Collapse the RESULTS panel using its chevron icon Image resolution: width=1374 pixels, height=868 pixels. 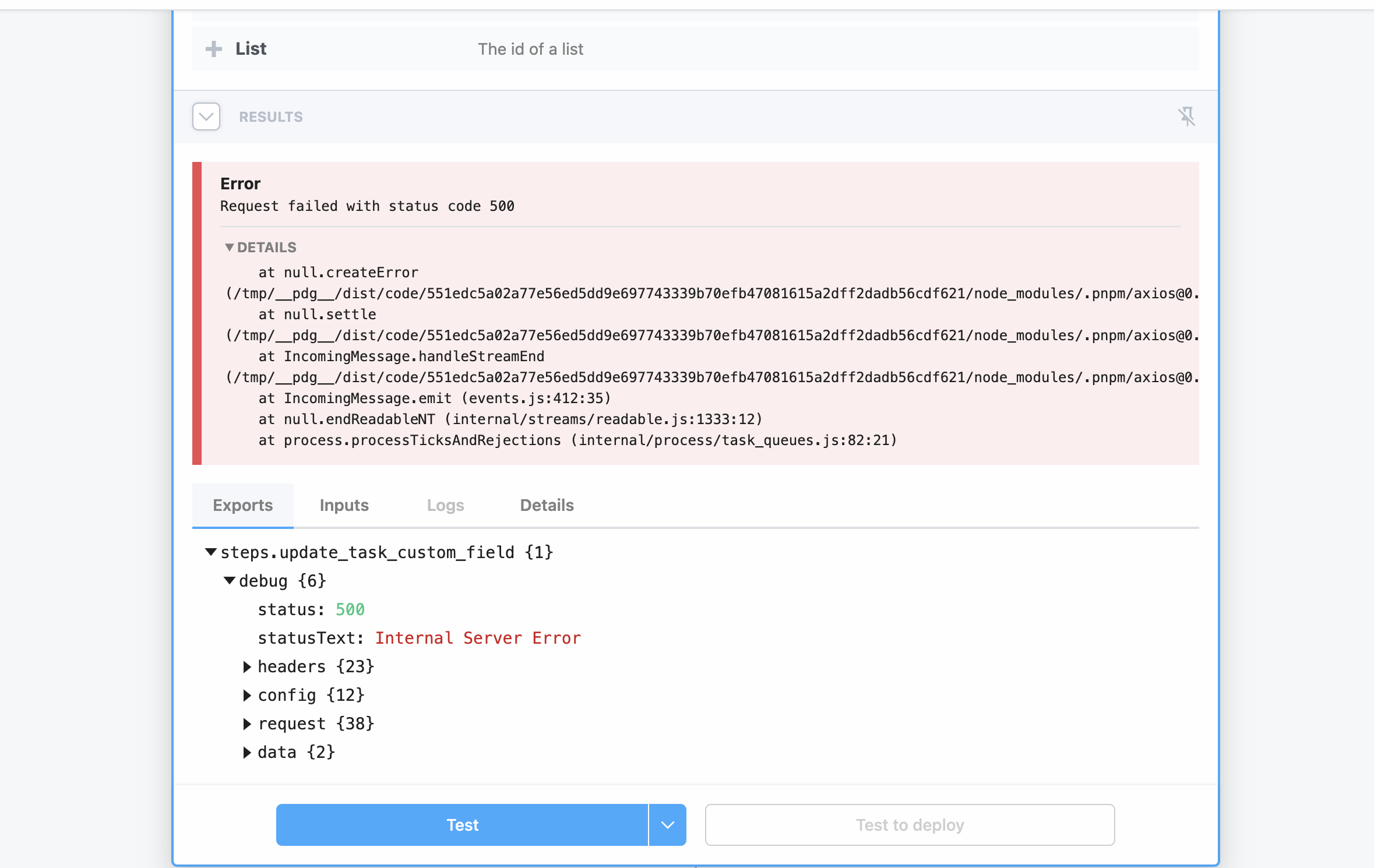206,117
